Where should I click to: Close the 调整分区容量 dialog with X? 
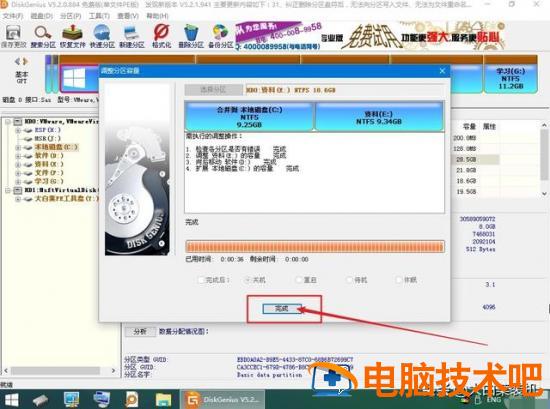point(442,71)
